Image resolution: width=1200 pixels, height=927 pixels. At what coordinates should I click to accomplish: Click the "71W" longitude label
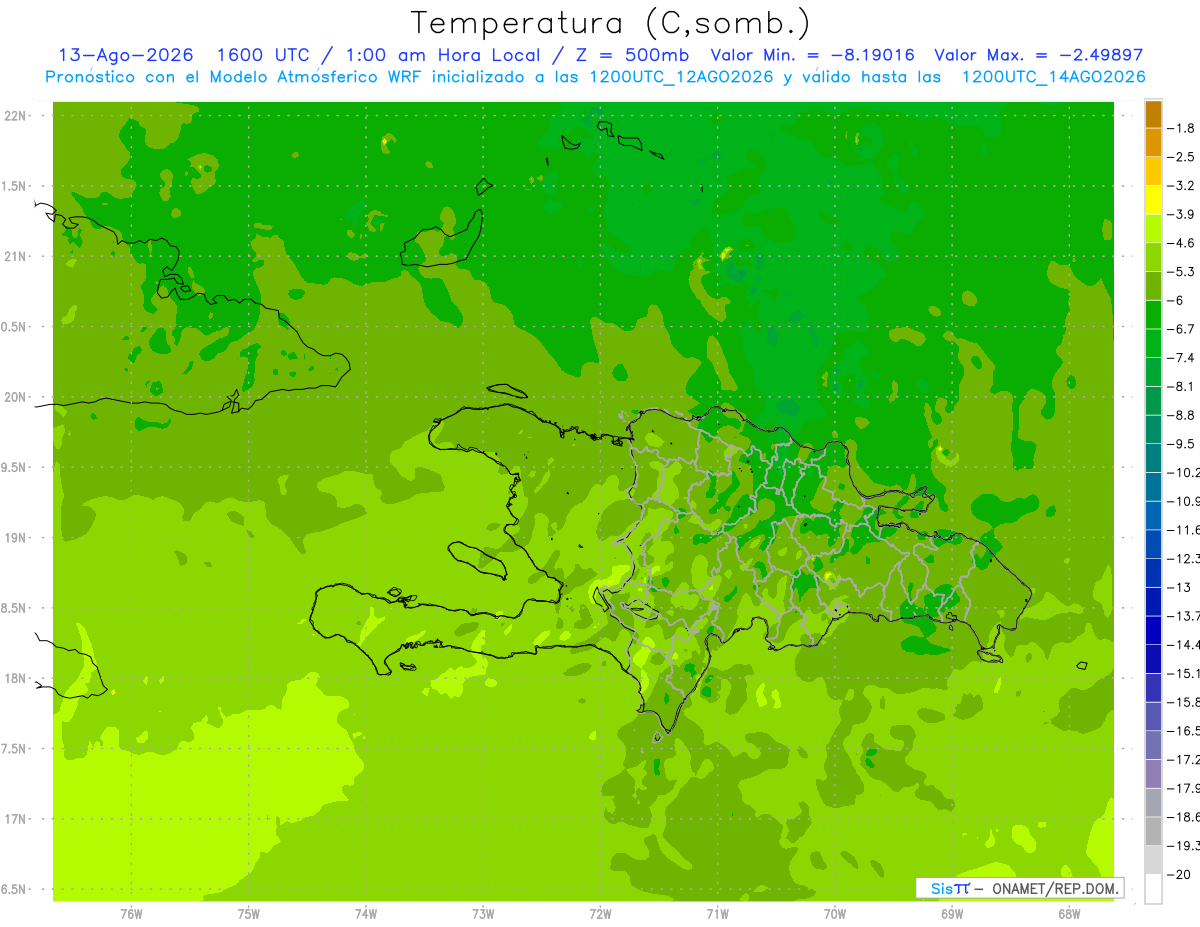pos(717,914)
